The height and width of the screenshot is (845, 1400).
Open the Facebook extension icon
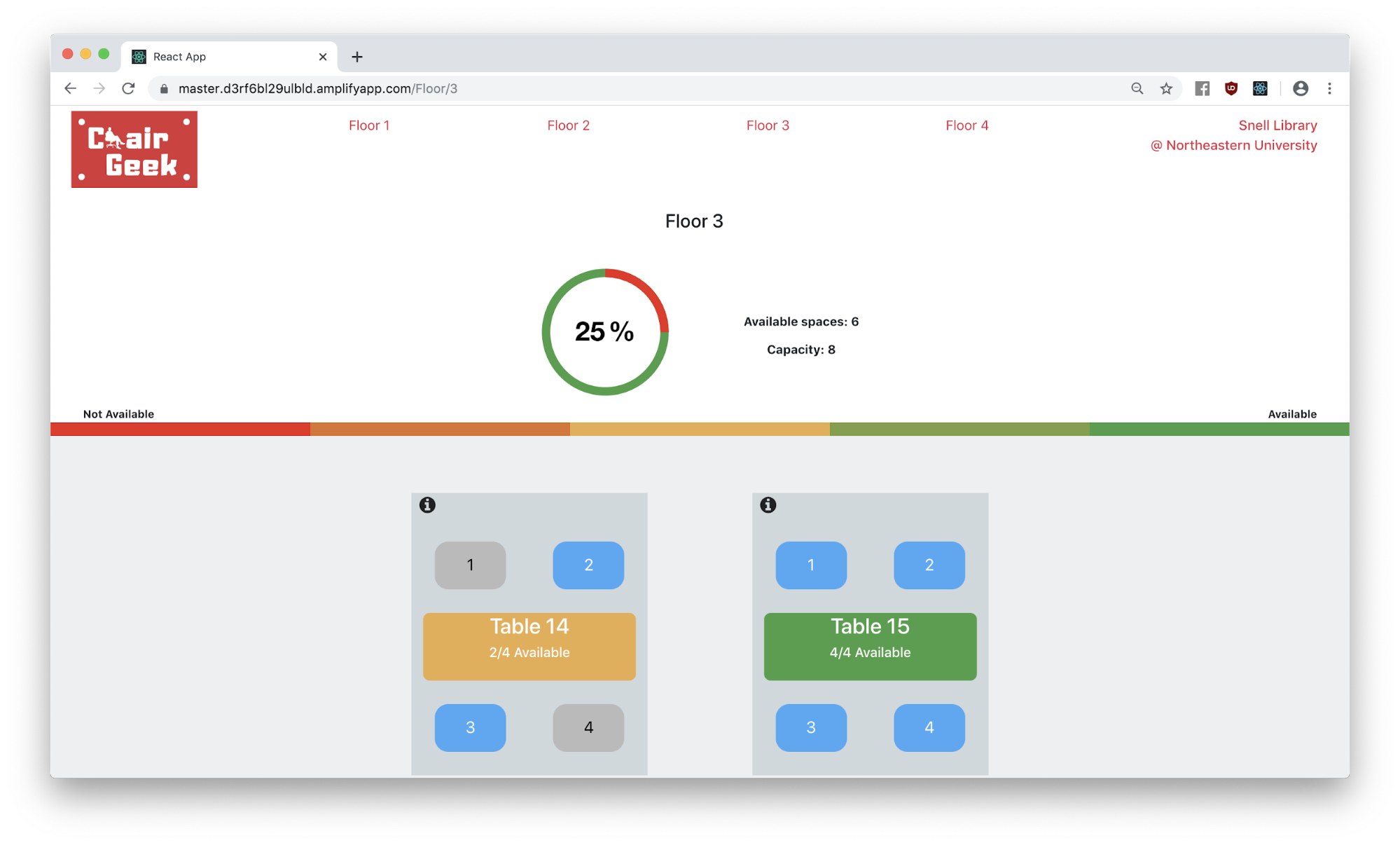pyautogui.click(x=1203, y=88)
